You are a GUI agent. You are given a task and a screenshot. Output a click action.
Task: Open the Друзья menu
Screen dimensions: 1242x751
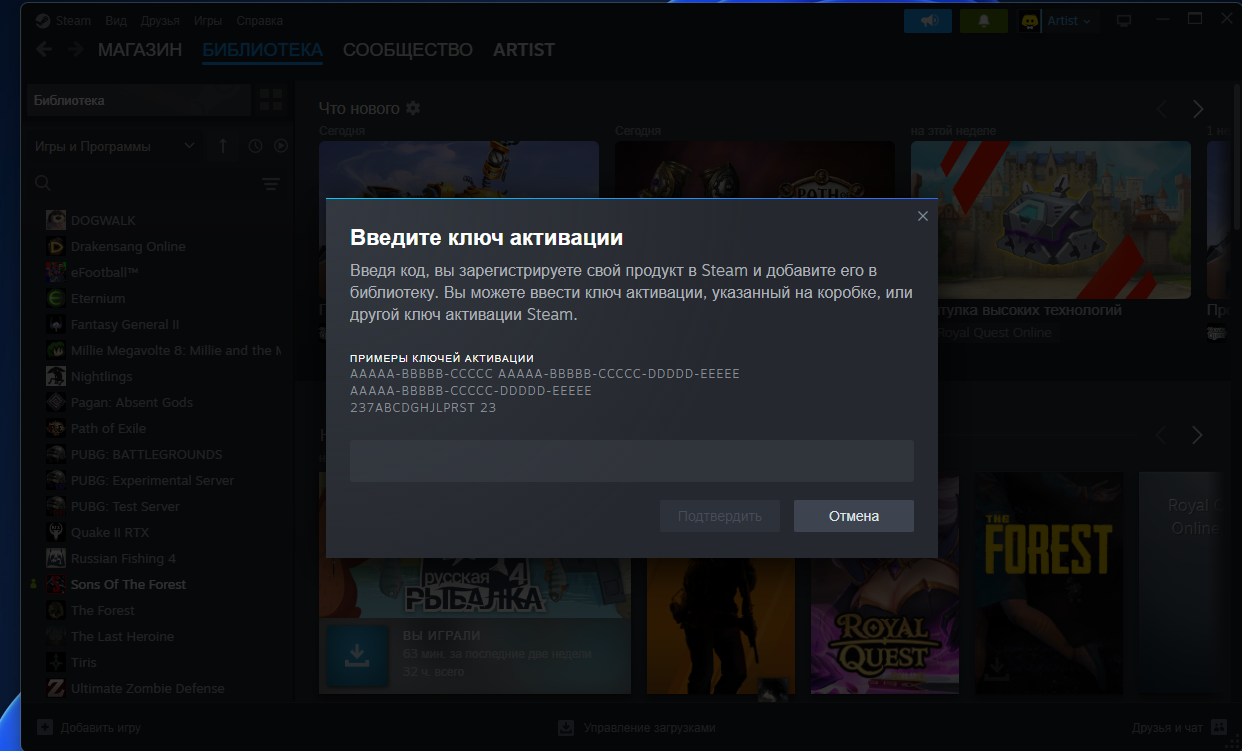tap(161, 20)
